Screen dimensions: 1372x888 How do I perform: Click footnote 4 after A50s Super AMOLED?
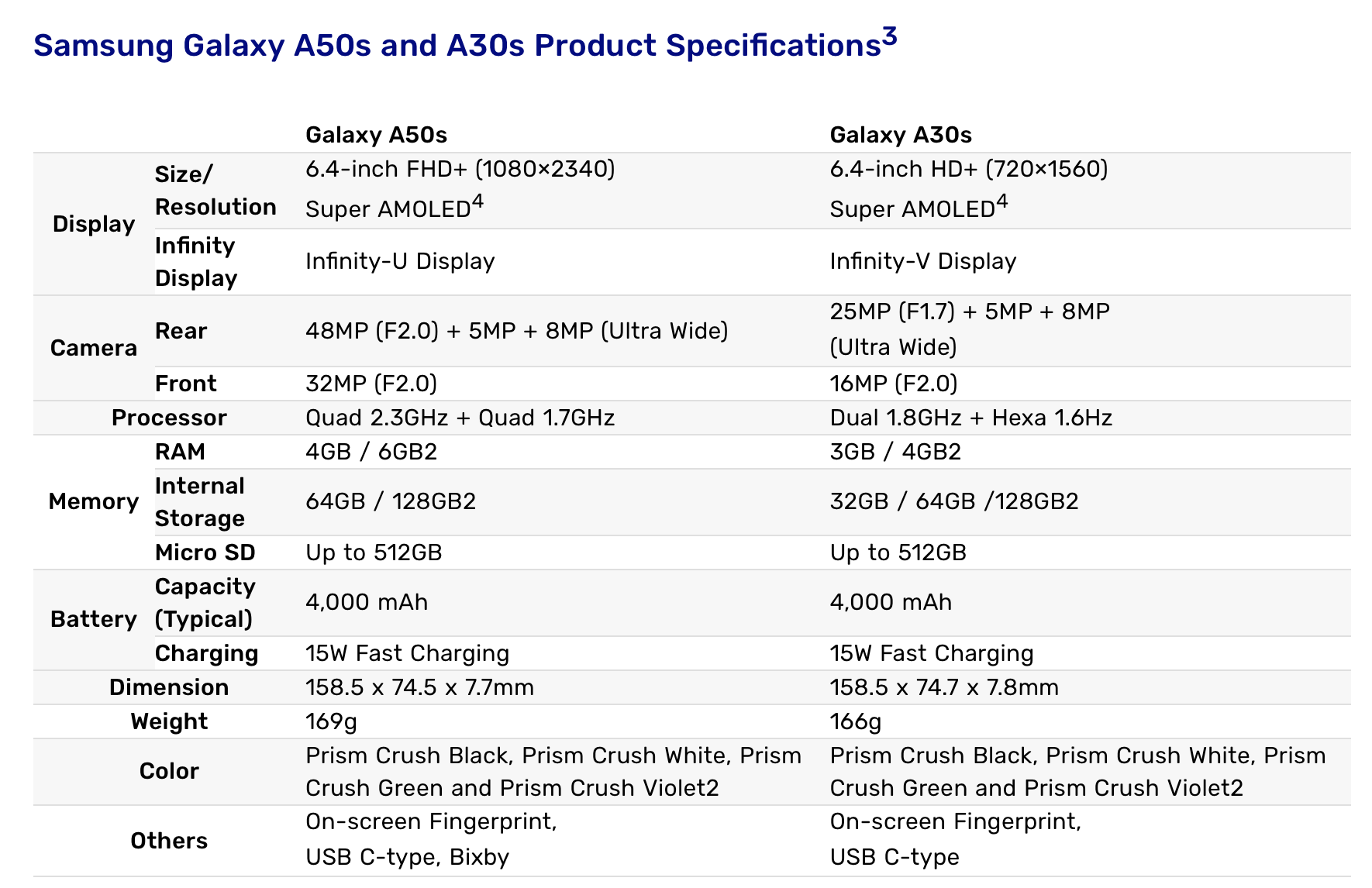(477, 202)
